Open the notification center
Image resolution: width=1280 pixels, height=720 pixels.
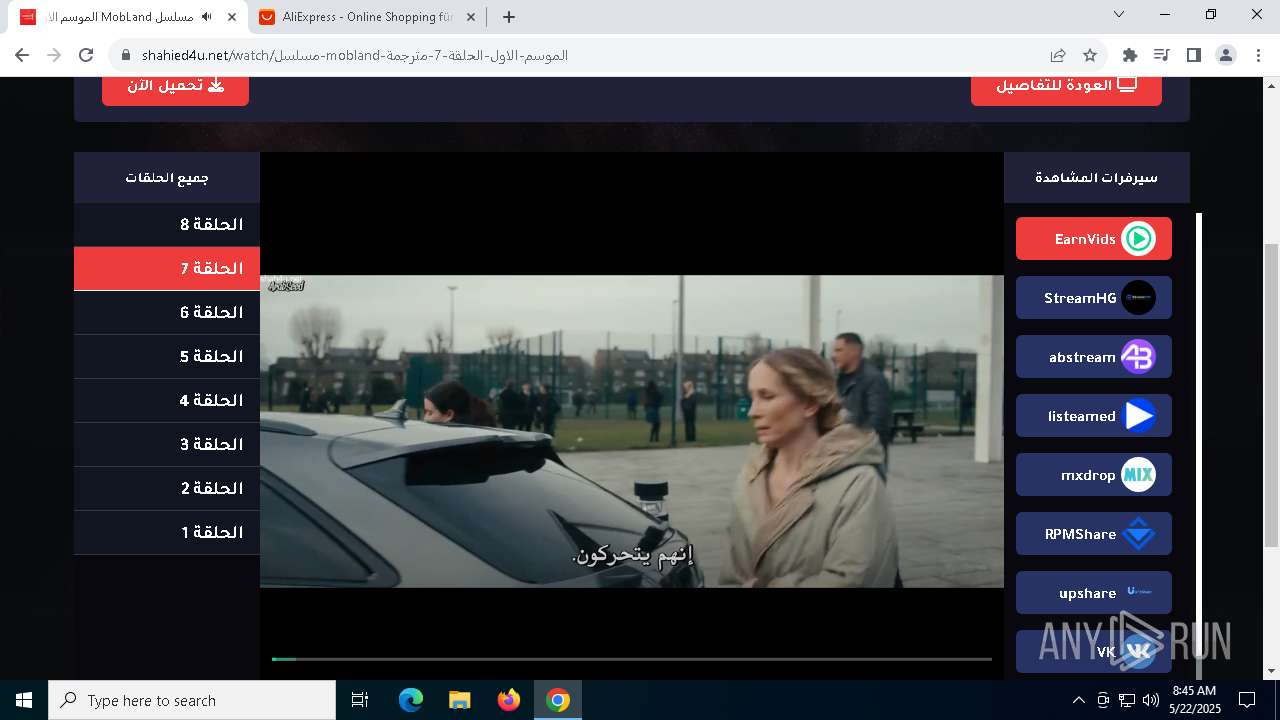(1247, 700)
